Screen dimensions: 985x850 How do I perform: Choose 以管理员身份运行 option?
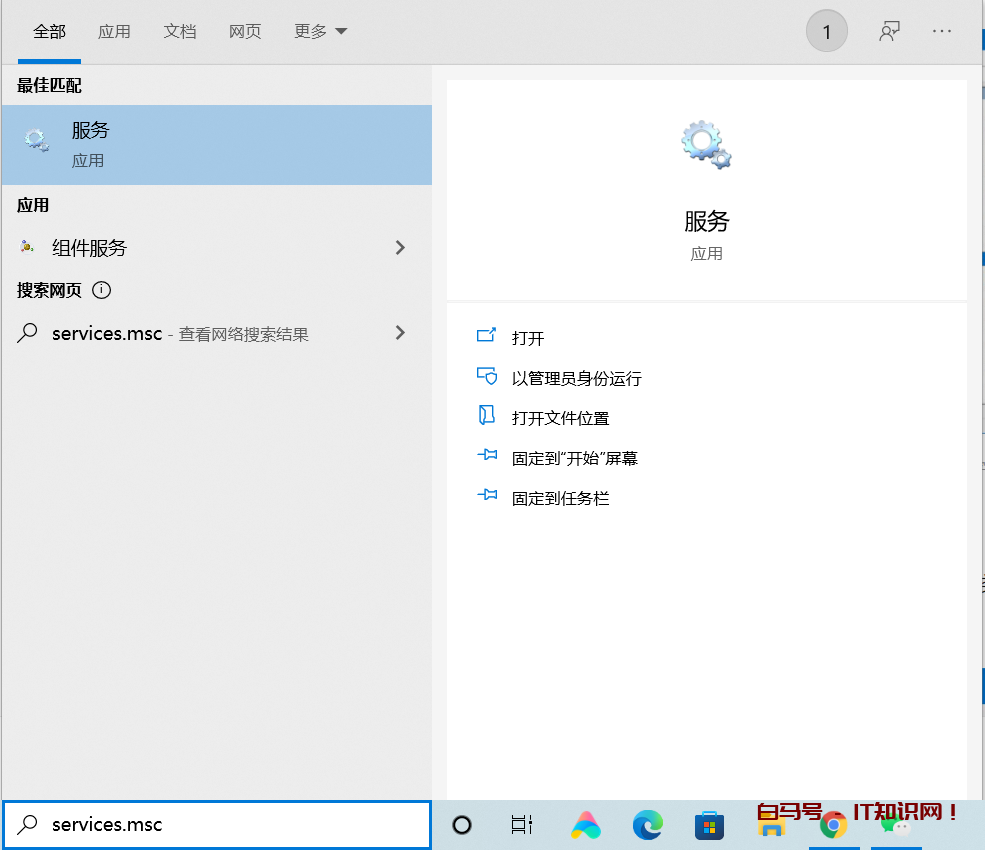pyautogui.click(x=575, y=378)
